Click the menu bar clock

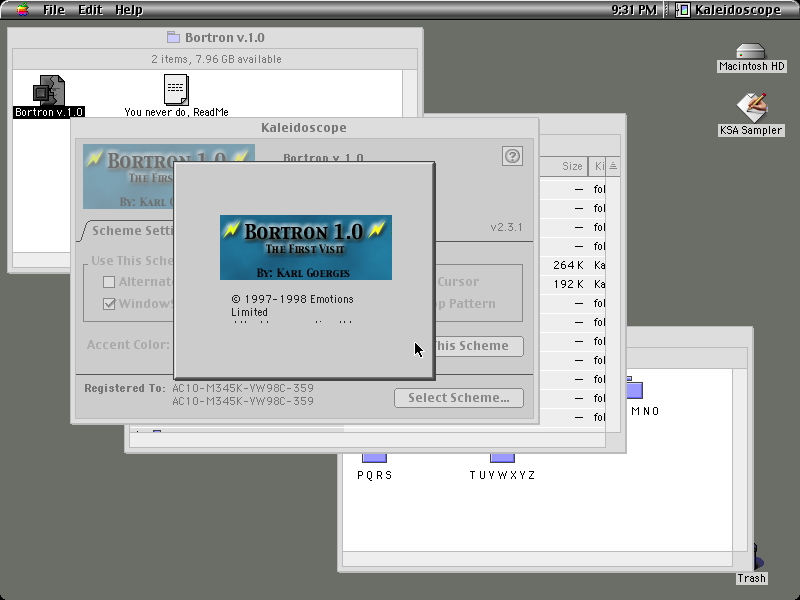[634, 10]
